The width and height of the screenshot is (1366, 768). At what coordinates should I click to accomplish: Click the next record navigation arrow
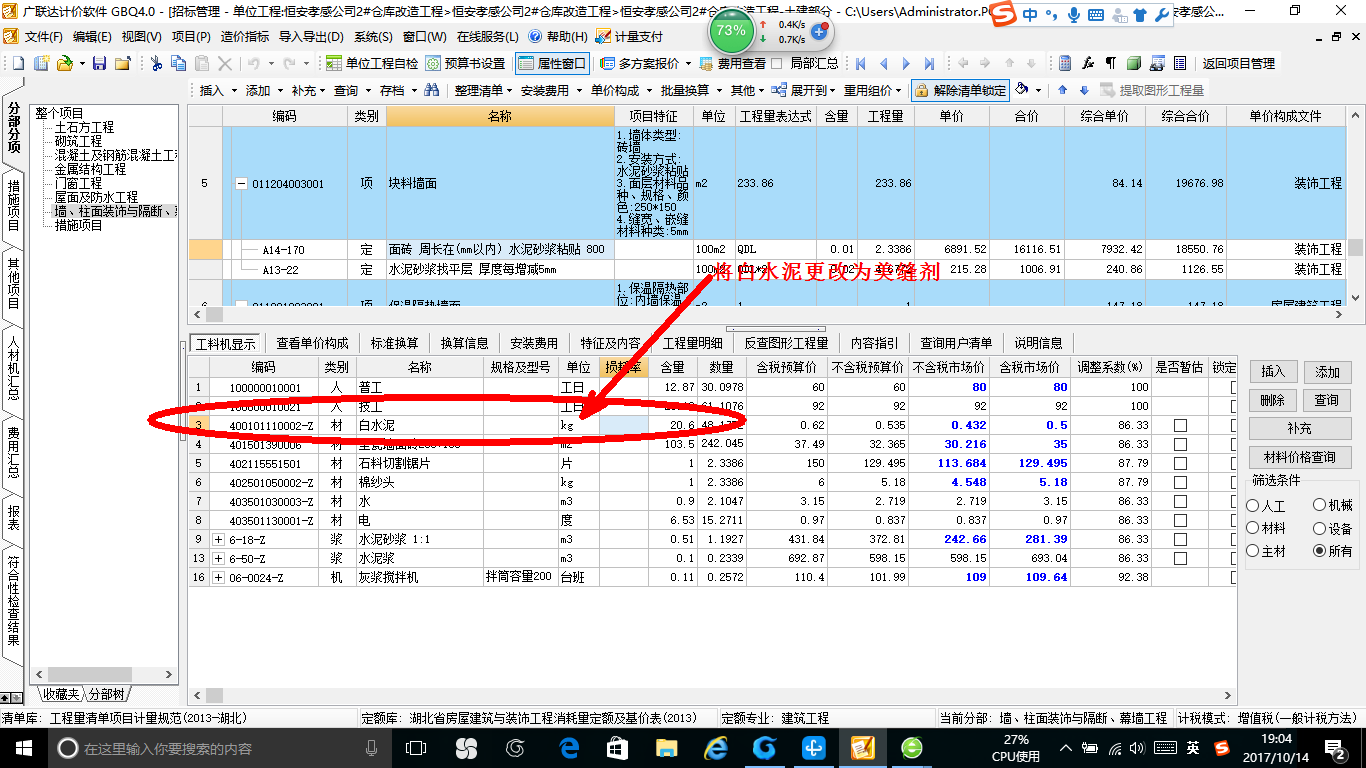click(x=907, y=63)
